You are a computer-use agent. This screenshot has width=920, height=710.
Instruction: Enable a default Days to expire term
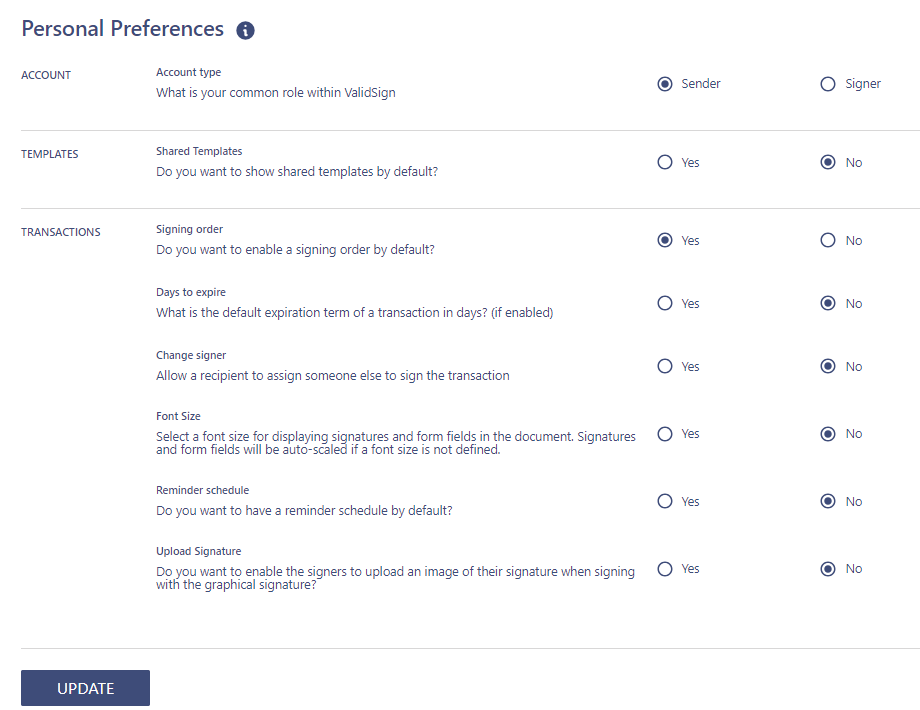665,303
